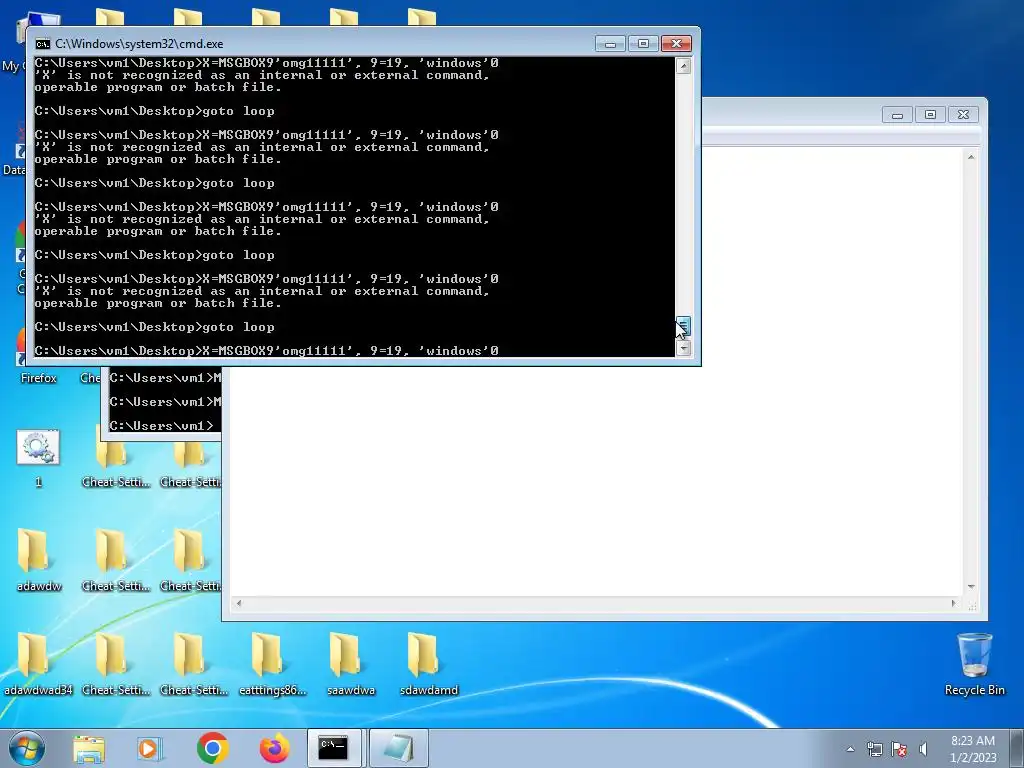Switch to the cmd taskbar button
This screenshot has width=1024, height=768.
coord(334,748)
